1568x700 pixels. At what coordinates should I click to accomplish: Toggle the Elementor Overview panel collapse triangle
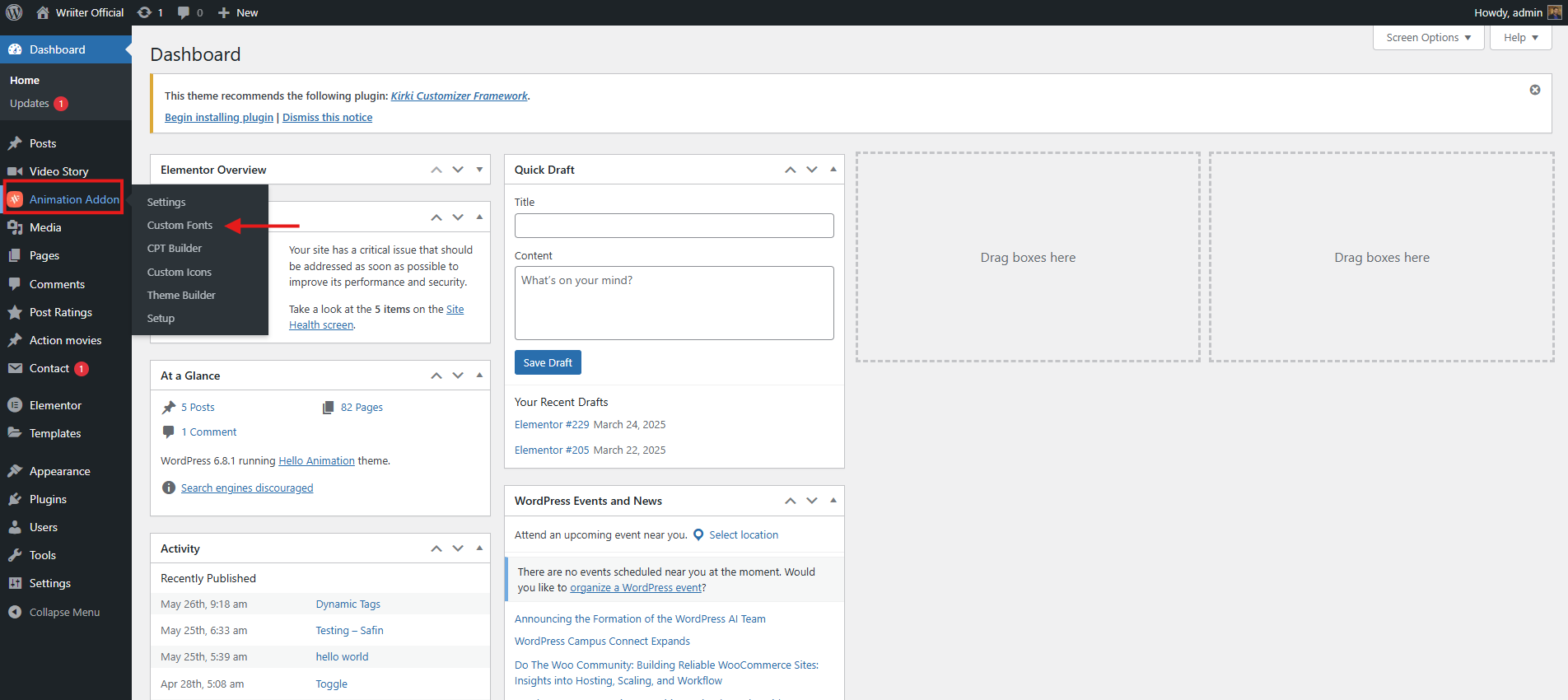pyautogui.click(x=479, y=170)
